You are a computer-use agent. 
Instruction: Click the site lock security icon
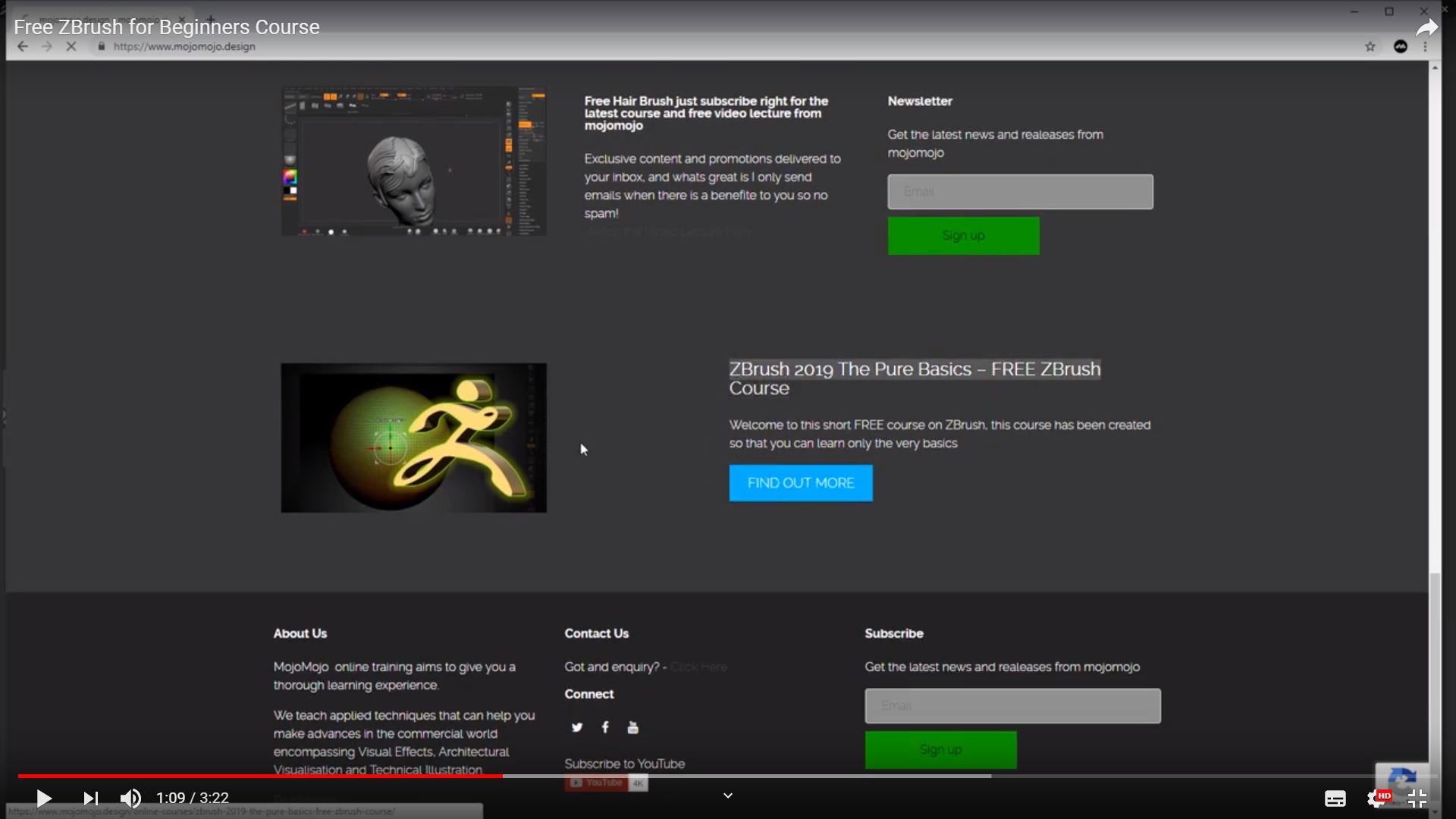click(x=102, y=46)
